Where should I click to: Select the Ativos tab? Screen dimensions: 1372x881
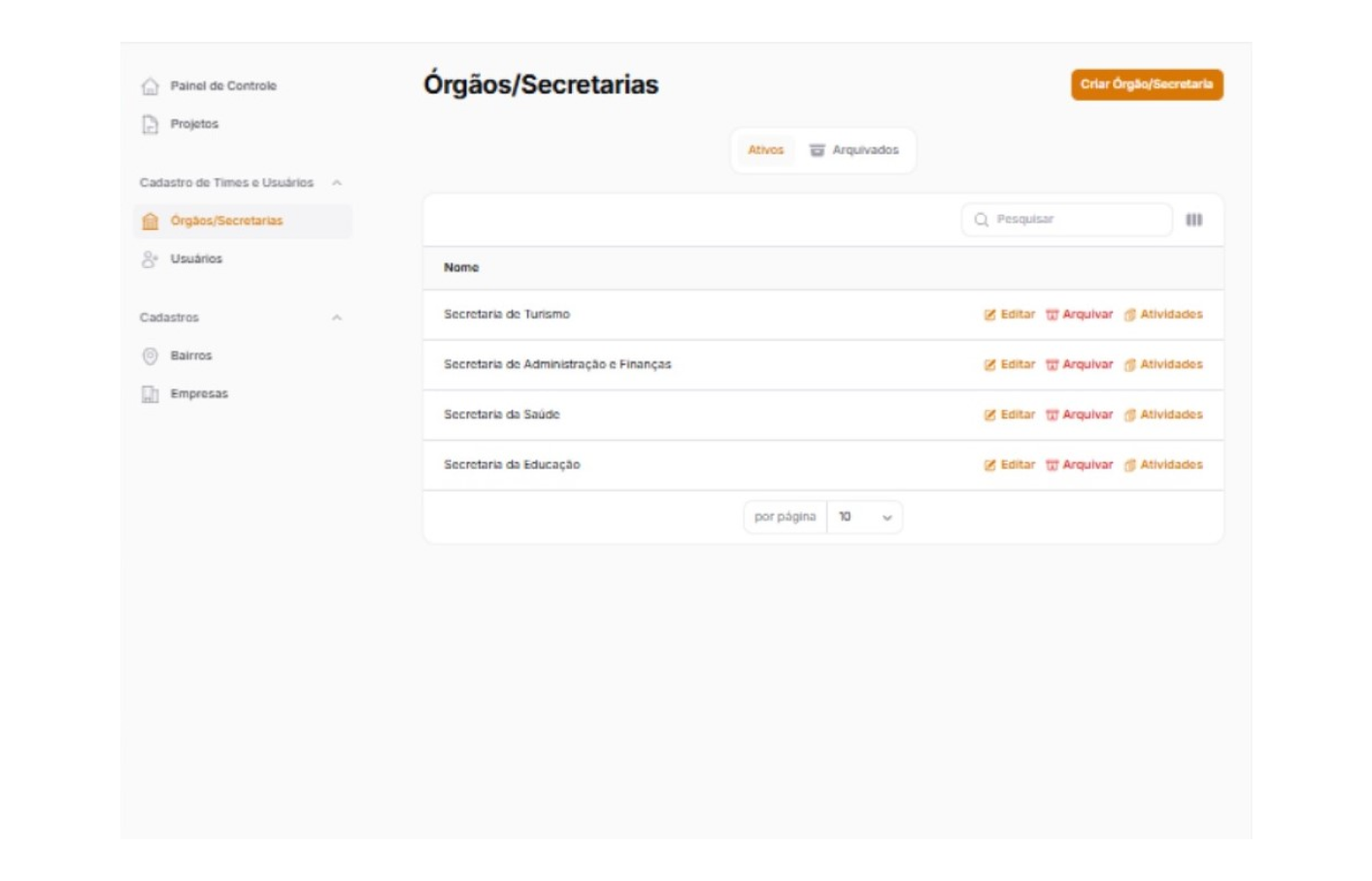point(765,151)
